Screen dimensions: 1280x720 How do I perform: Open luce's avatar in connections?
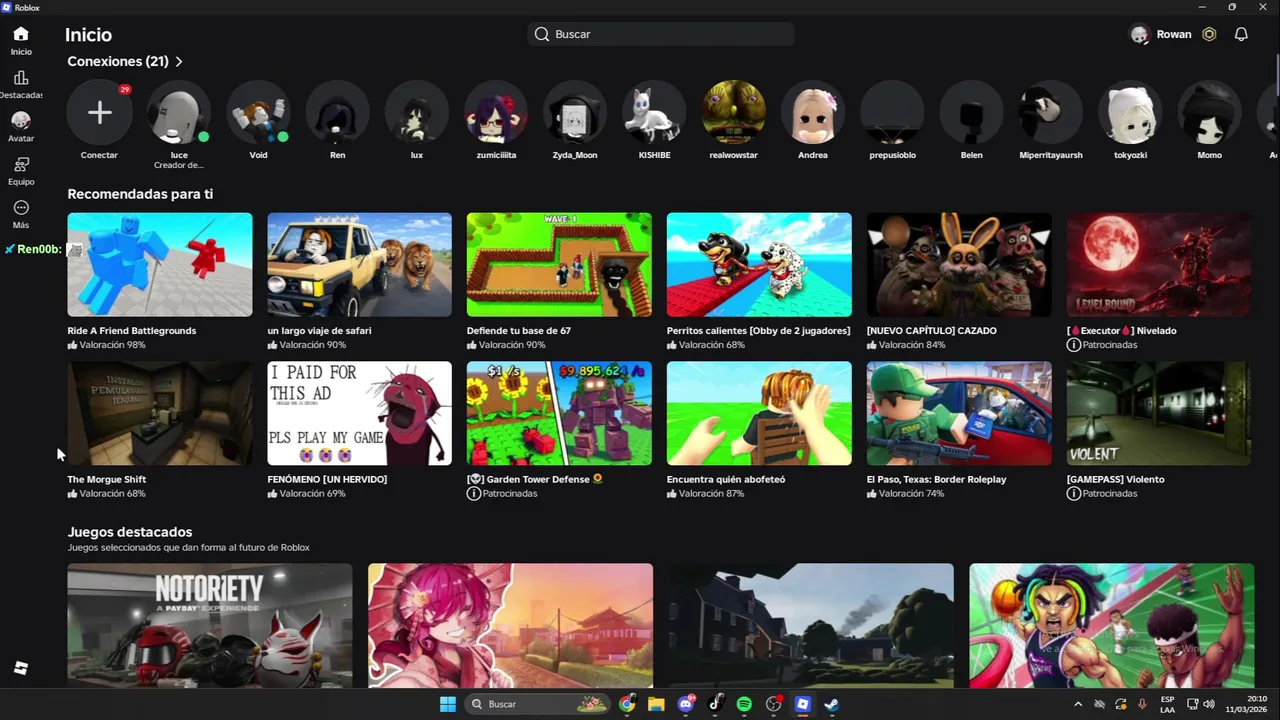(x=179, y=112)
